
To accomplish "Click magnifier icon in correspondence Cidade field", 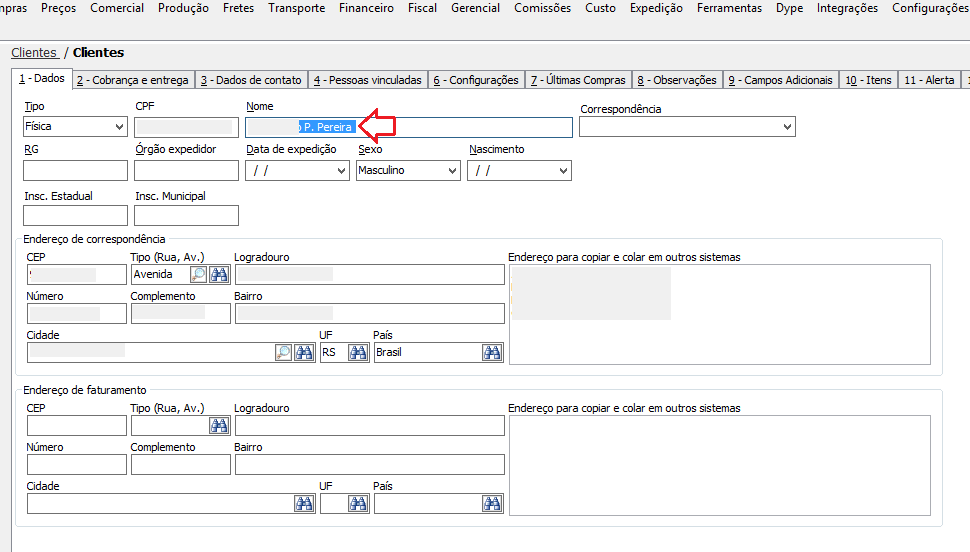I will tap(283, 352).
